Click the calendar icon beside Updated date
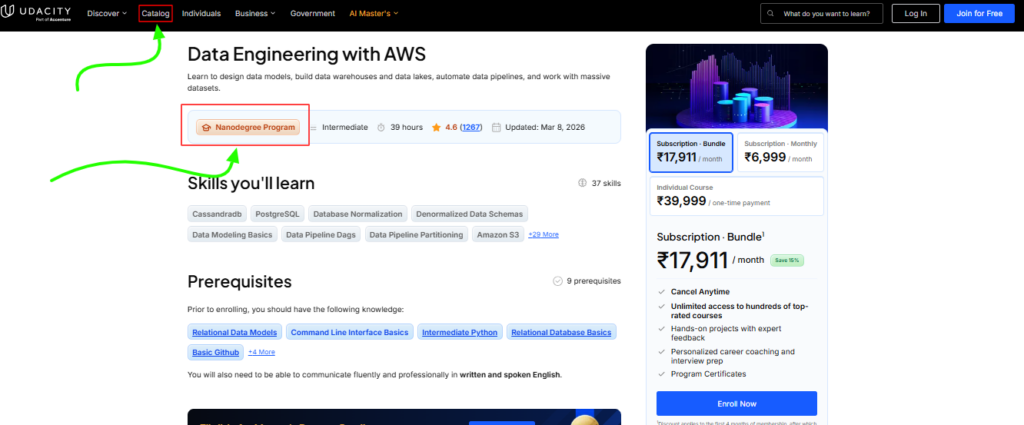The image size is (1024, 425). (x=496, y=127)
